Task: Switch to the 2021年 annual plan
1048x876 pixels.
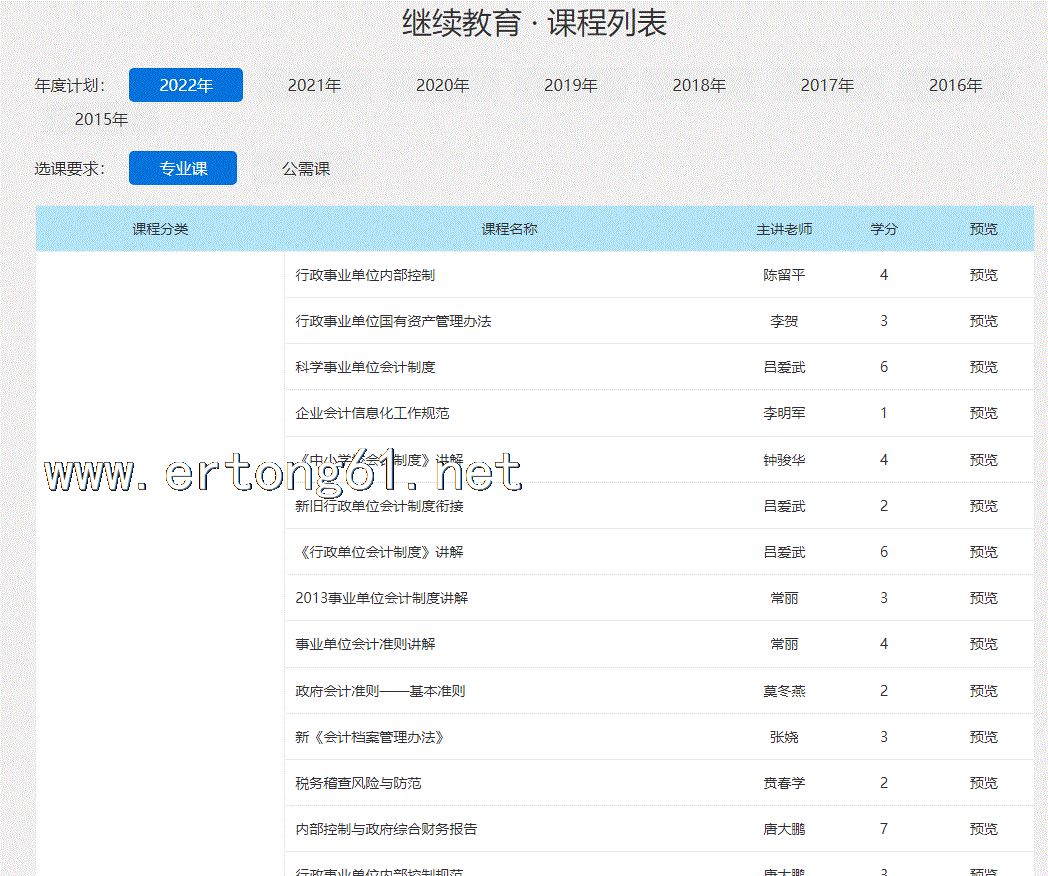Action: [x=314, y=85]
